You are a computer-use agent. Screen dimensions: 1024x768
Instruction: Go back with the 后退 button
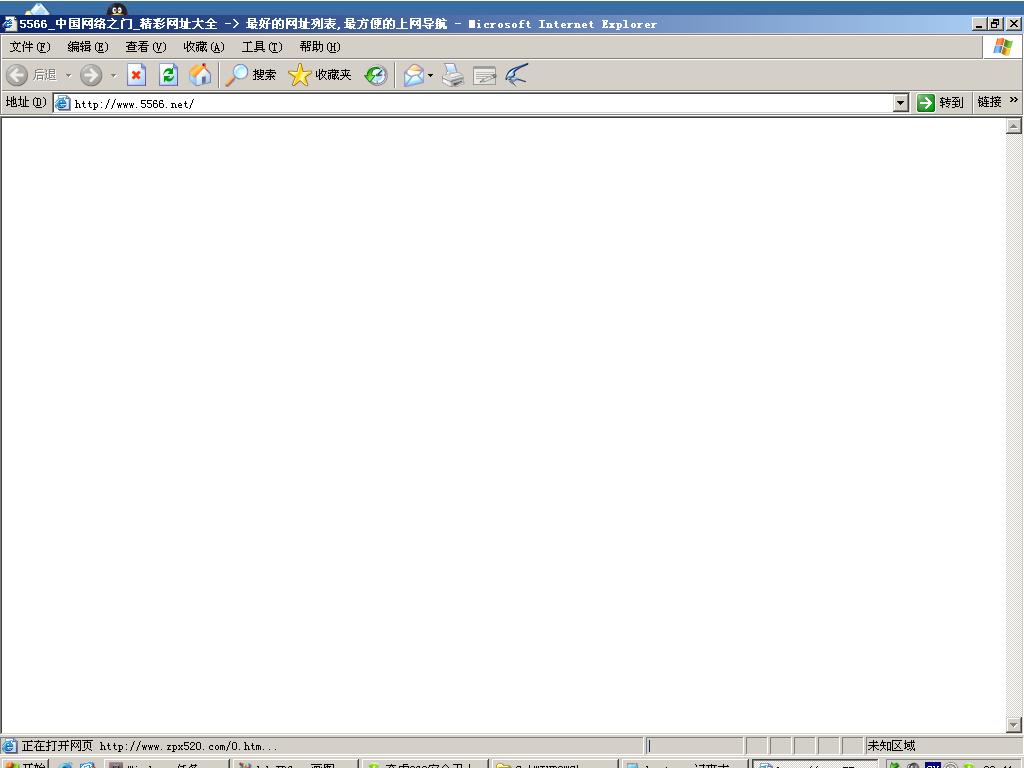31,75
